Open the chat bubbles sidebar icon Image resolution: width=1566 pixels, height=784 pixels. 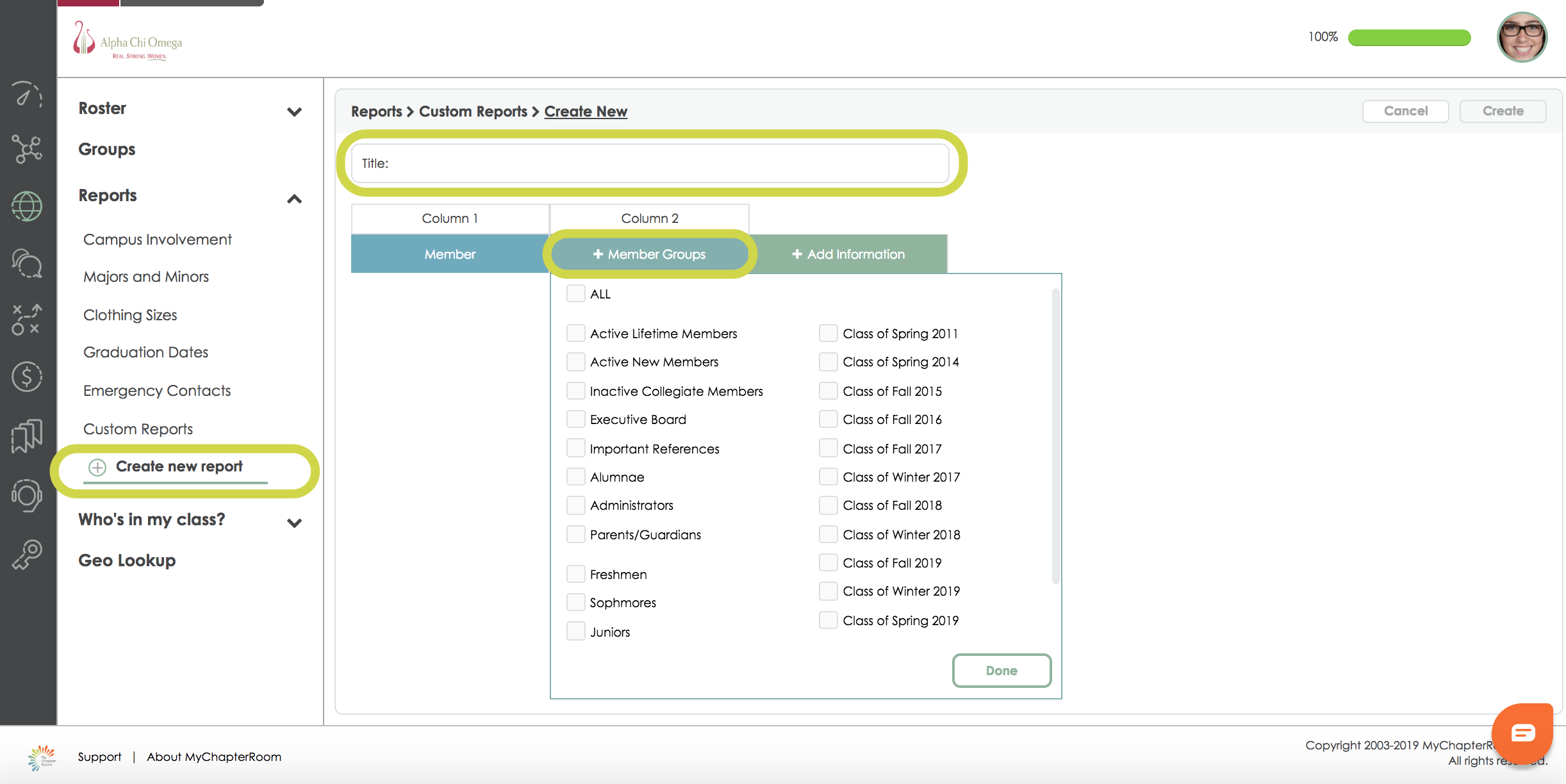27,263
